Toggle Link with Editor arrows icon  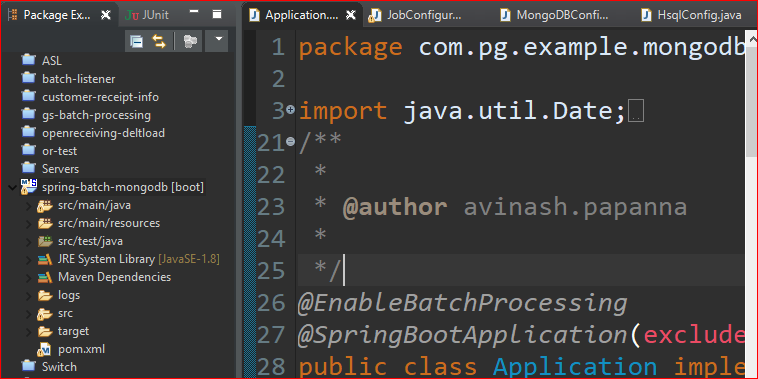[159, 42]
